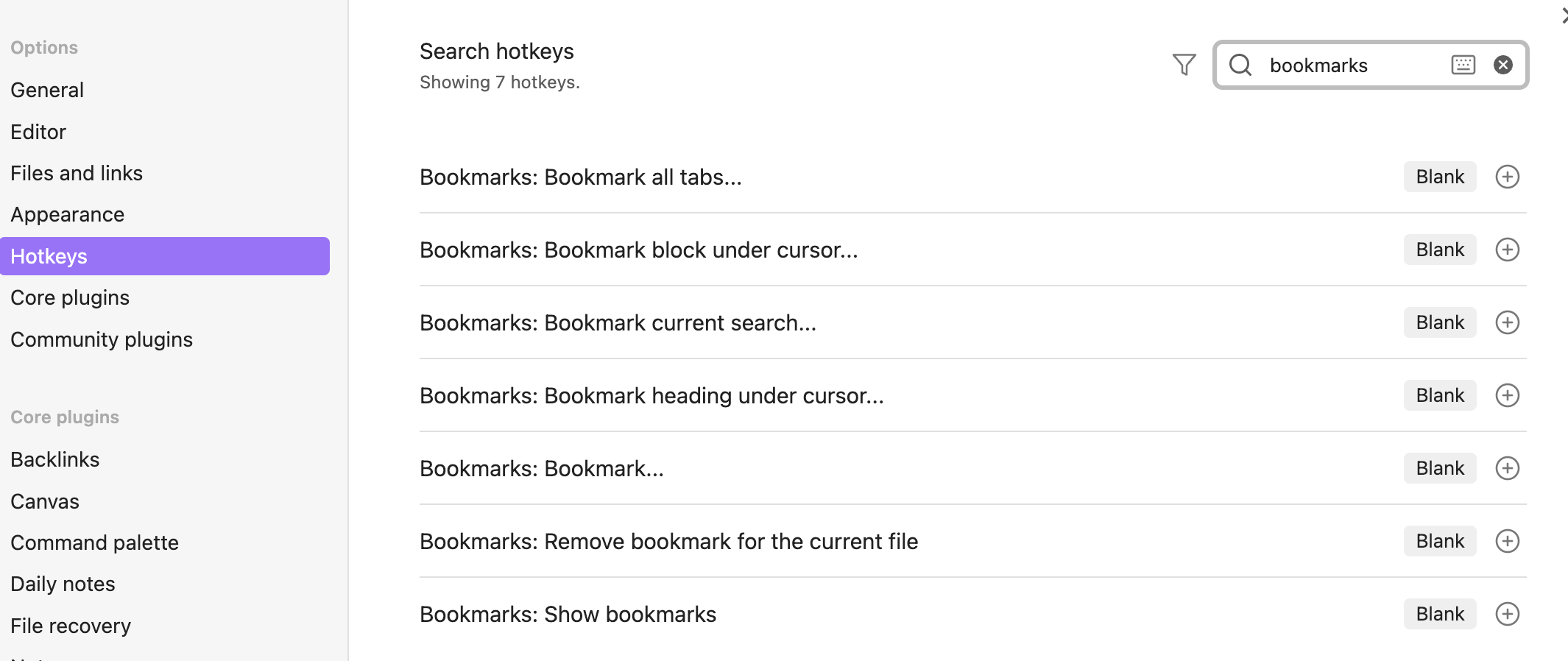Click Blank hotkey for Bookmark all tabs
Viewport: 1568px width, 661px height.
click(x=1439, y=177)
